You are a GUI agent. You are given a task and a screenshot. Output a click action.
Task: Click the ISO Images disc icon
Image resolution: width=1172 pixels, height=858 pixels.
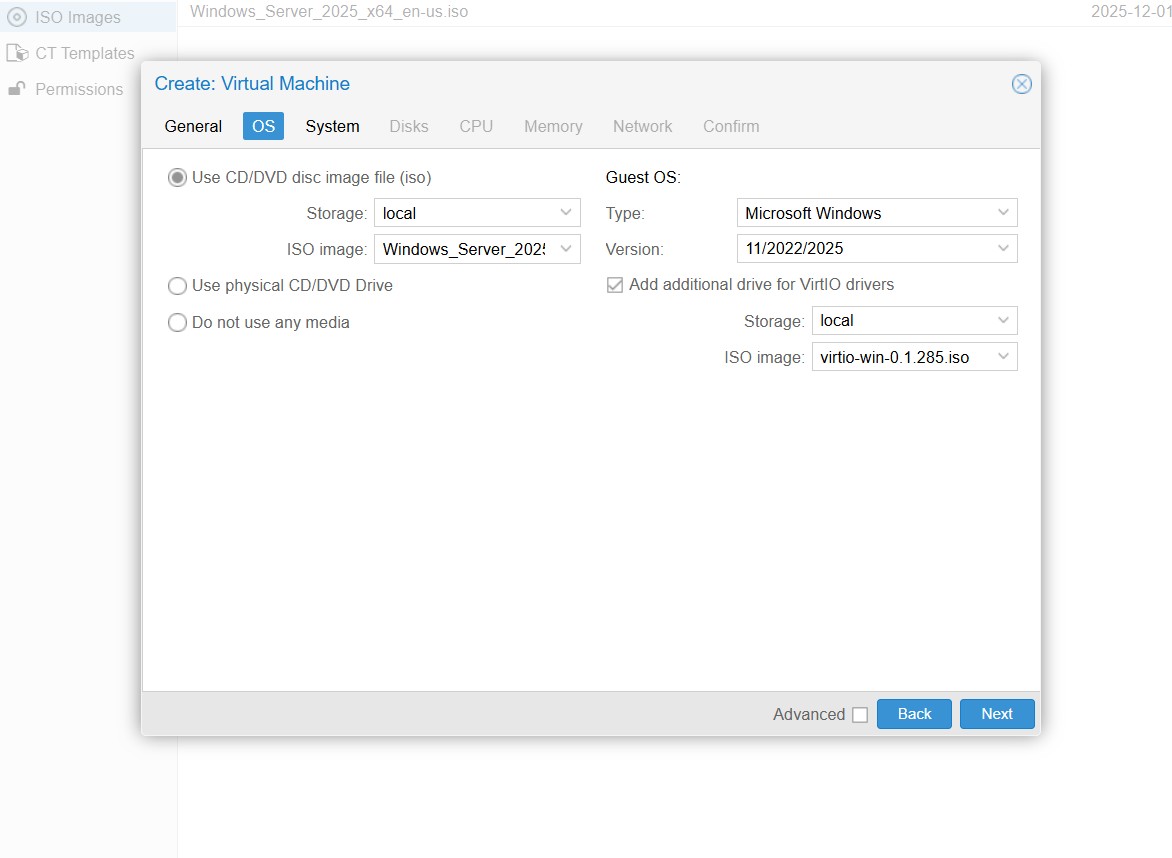pyautogui.click(x=16, y=17)
